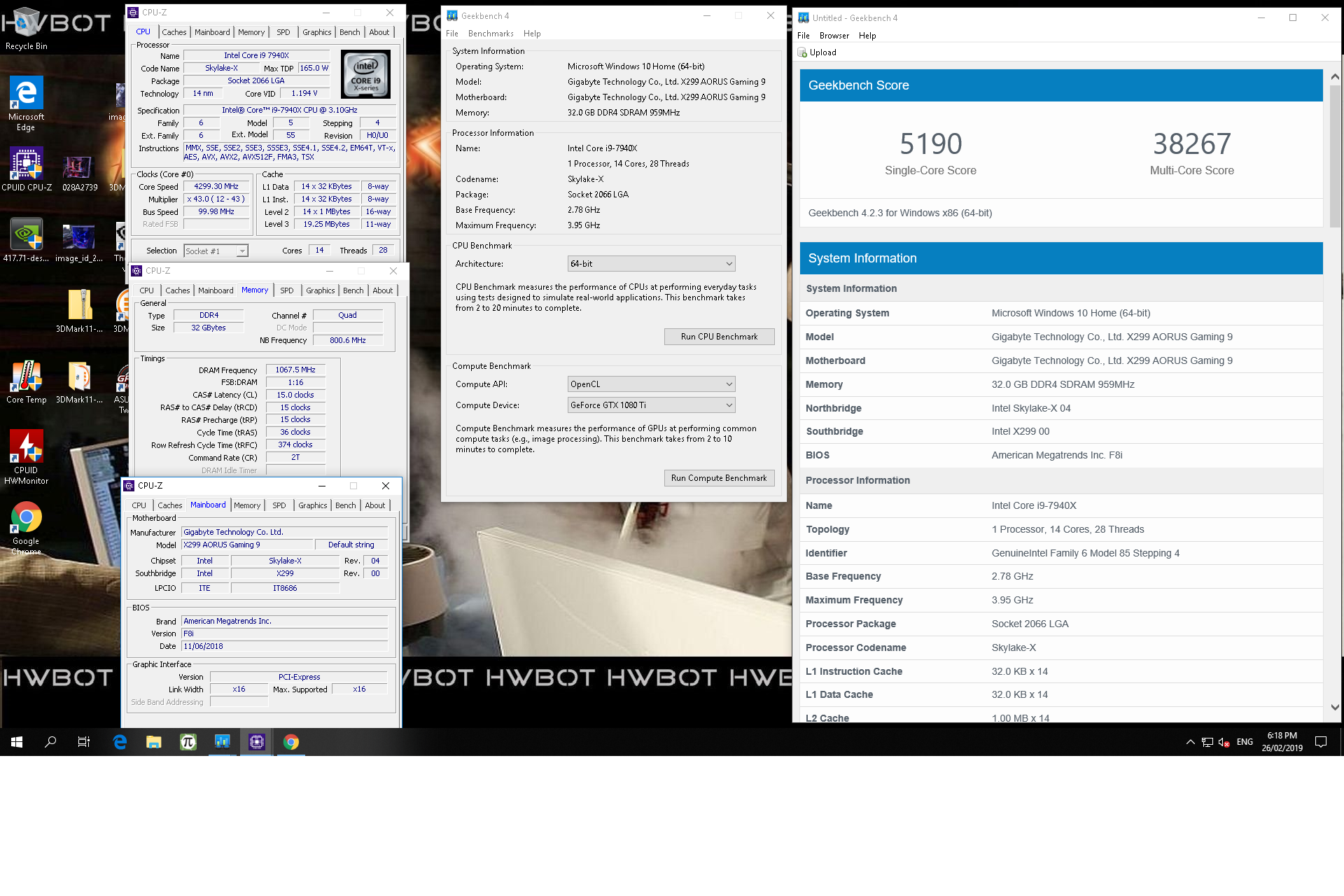Click the muted volume tray icon

(1224, 742)
